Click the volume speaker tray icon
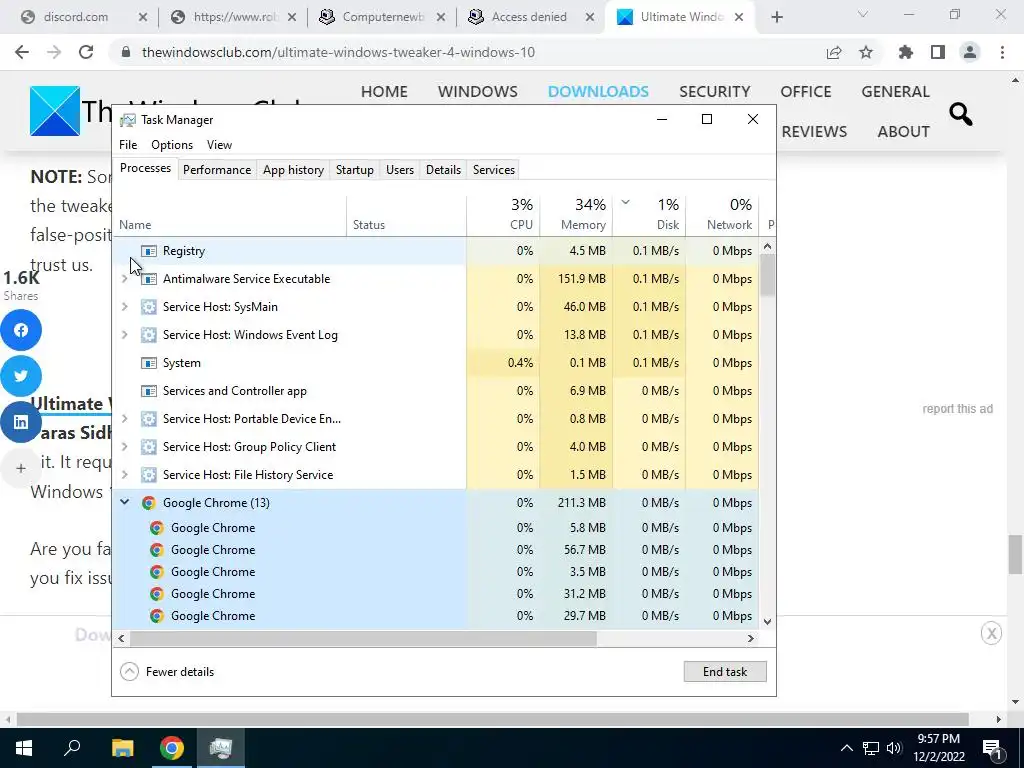The image size is (1024, 768). click(x=894, y=748)
